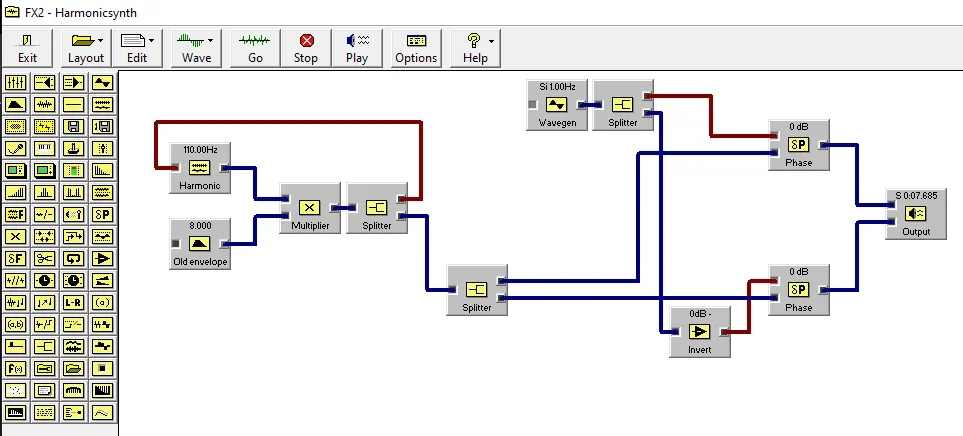Click the Output speaker module

pos(915,213)
